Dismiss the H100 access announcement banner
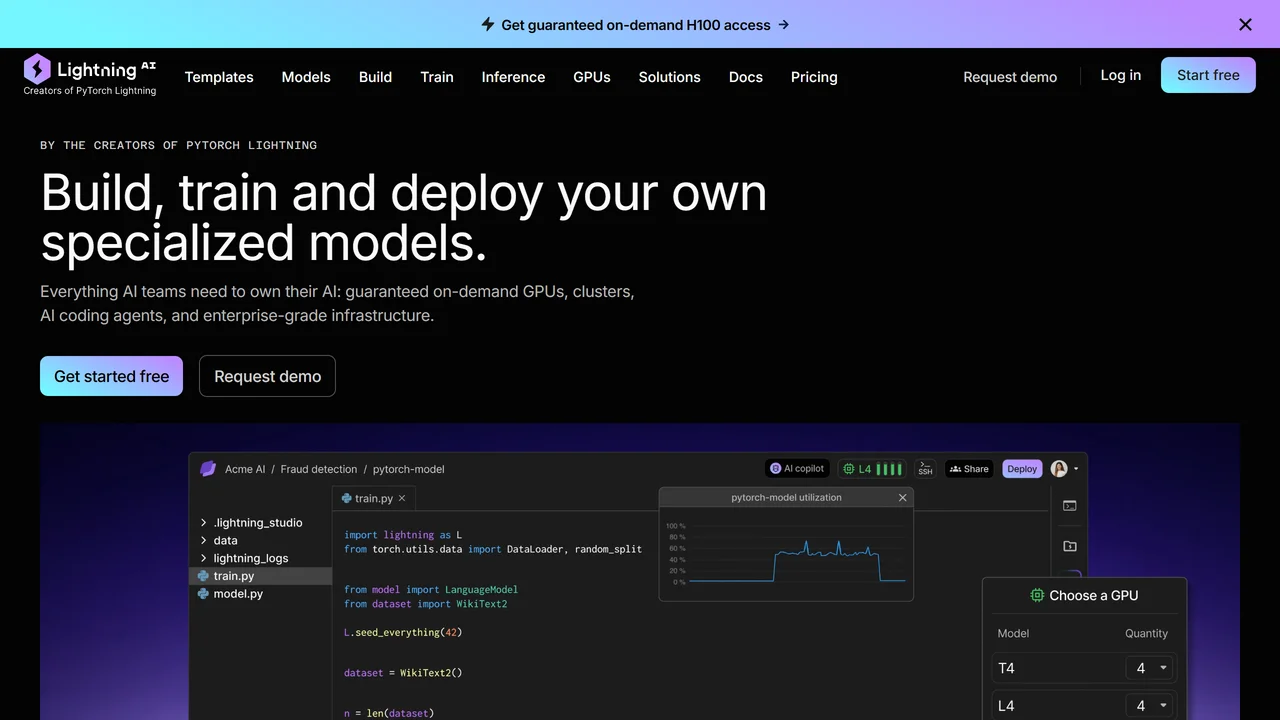Viewport: 1280px width, 720px height. point(1245,24)
